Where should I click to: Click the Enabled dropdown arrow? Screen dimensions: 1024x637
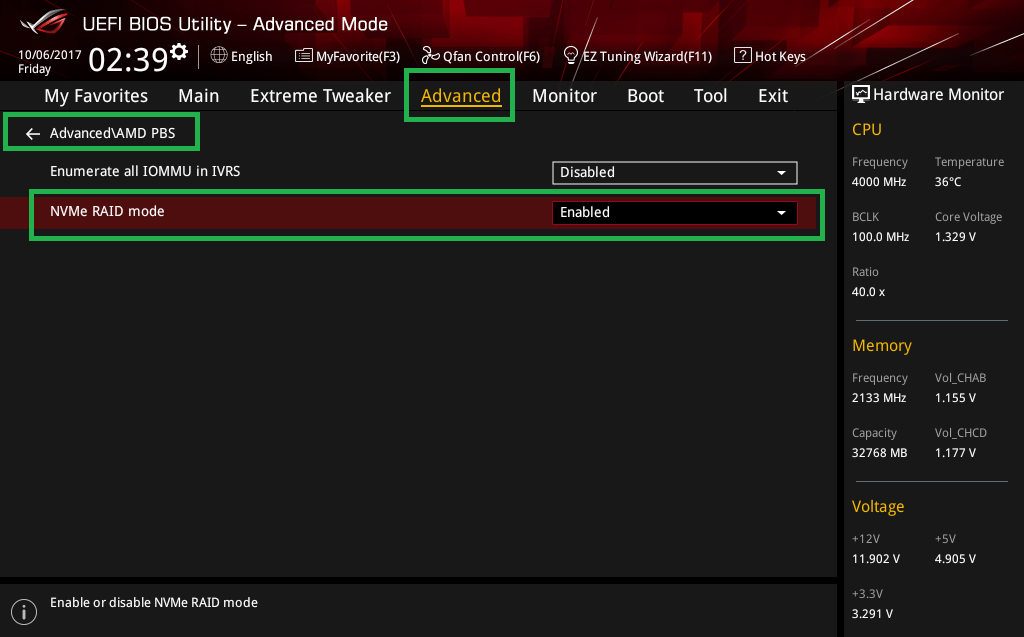pos(781,213)
